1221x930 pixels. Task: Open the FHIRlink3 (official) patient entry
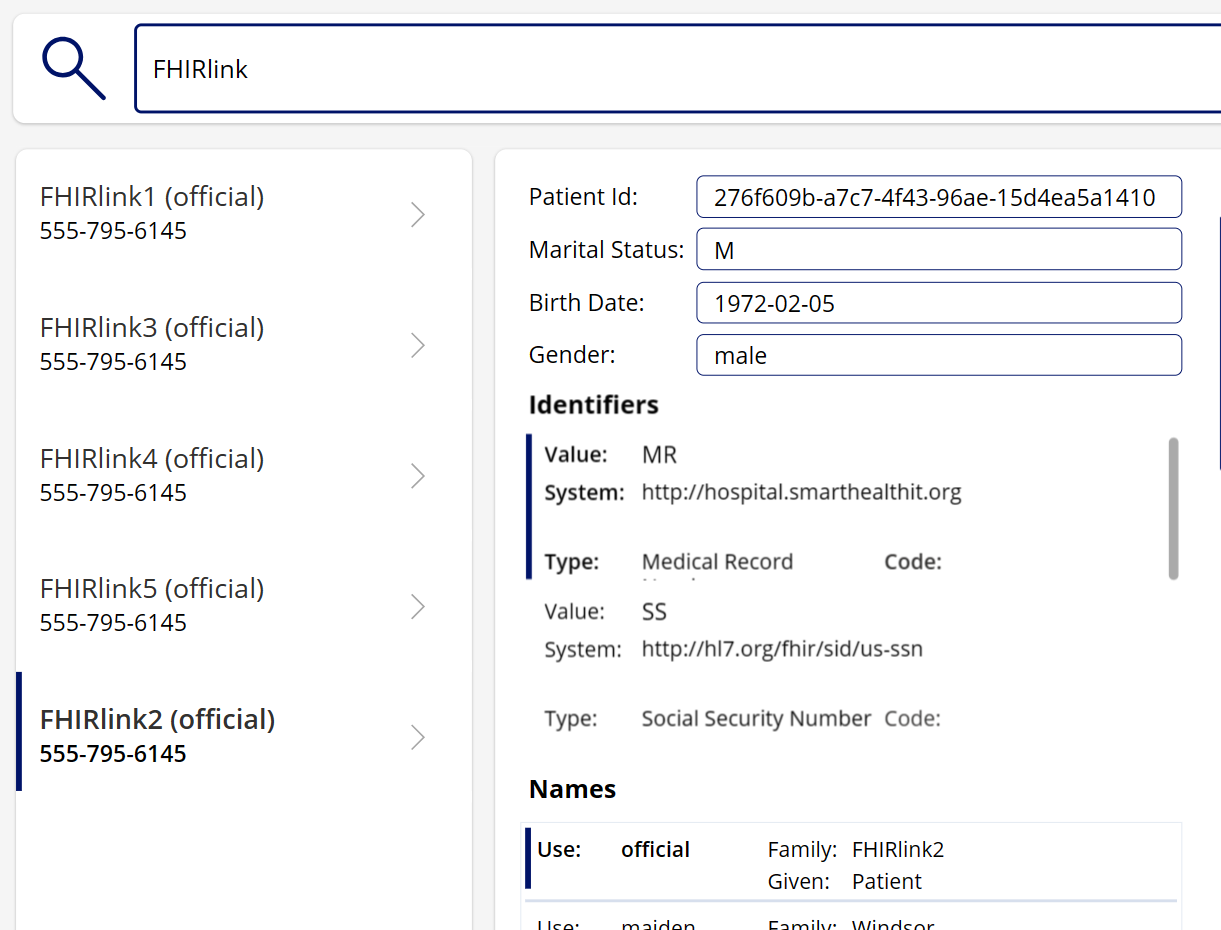[x=244, y=345]
